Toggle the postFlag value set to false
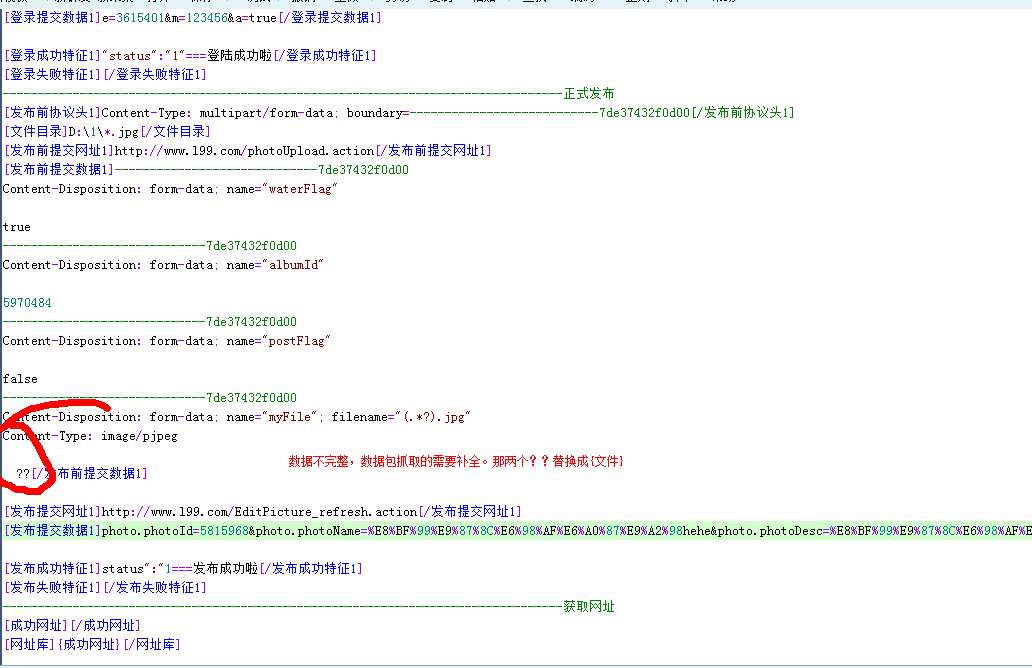The height and width of the screenshot is (668, 1032). pos(17,378)
